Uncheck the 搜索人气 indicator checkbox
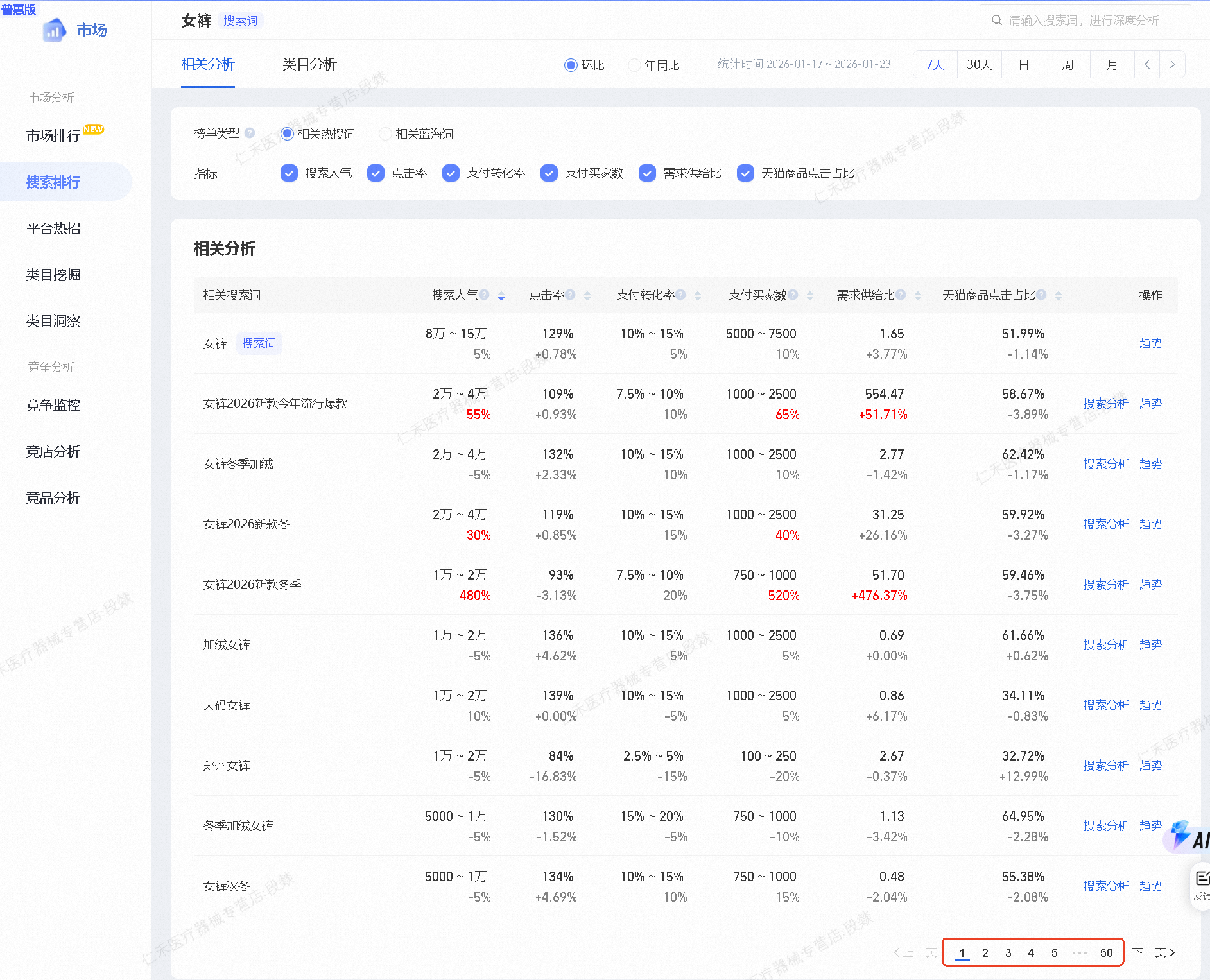The image size is (1210, 980). pyautogui.click(x=289, y=173)
